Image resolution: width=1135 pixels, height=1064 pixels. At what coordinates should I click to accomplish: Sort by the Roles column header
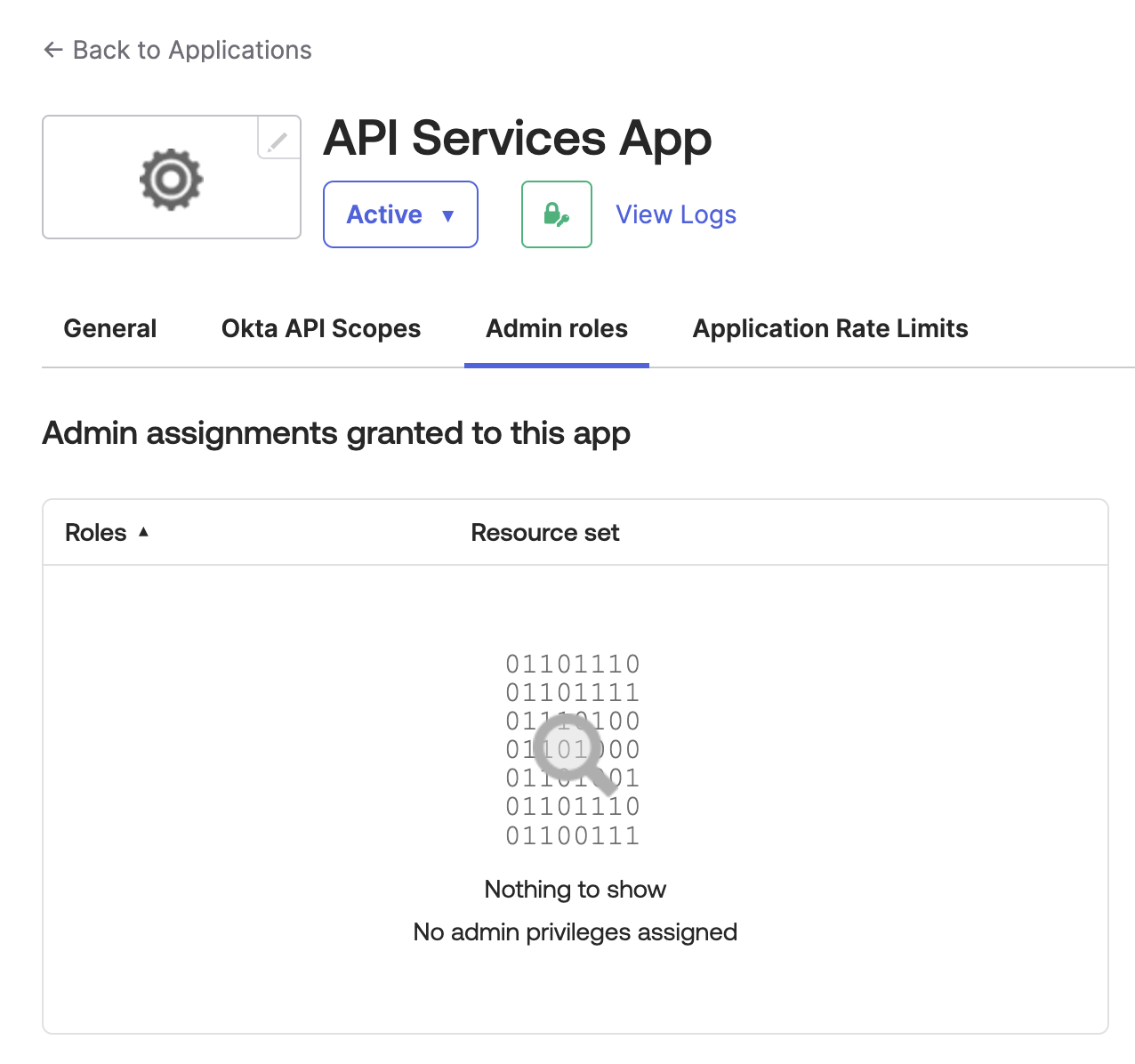(x=96, y=532)
